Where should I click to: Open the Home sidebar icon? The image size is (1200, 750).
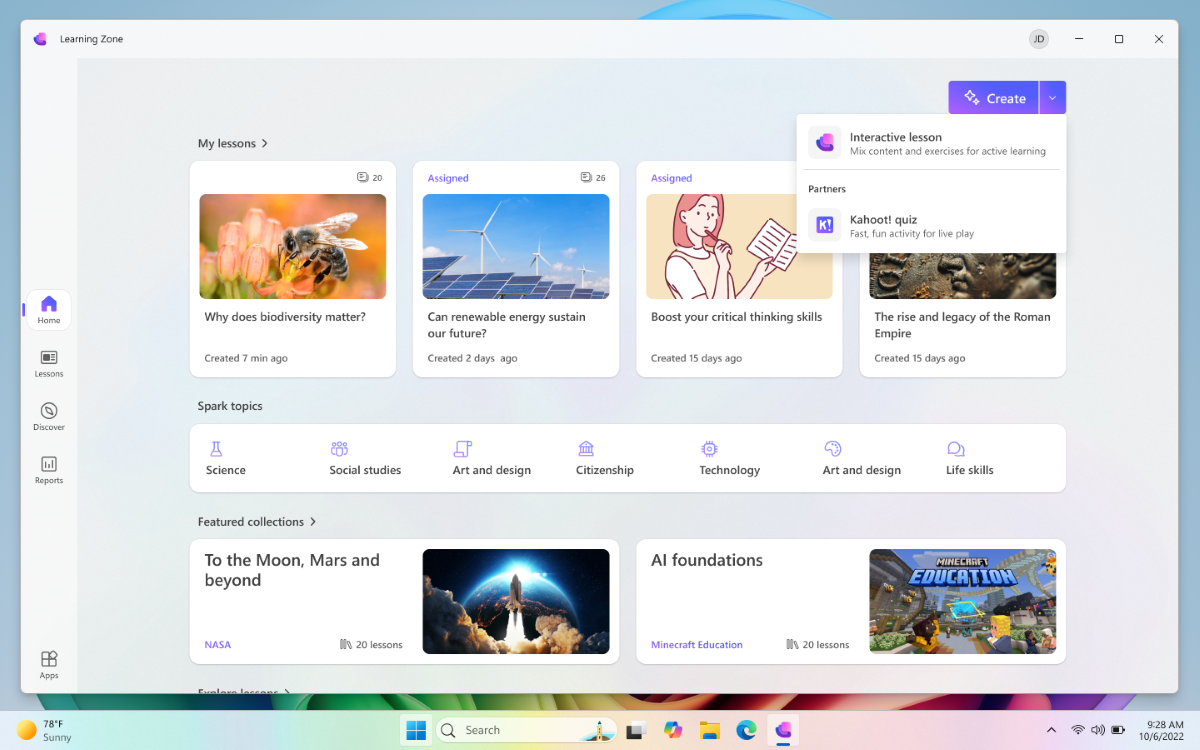(x=49, y=310)
